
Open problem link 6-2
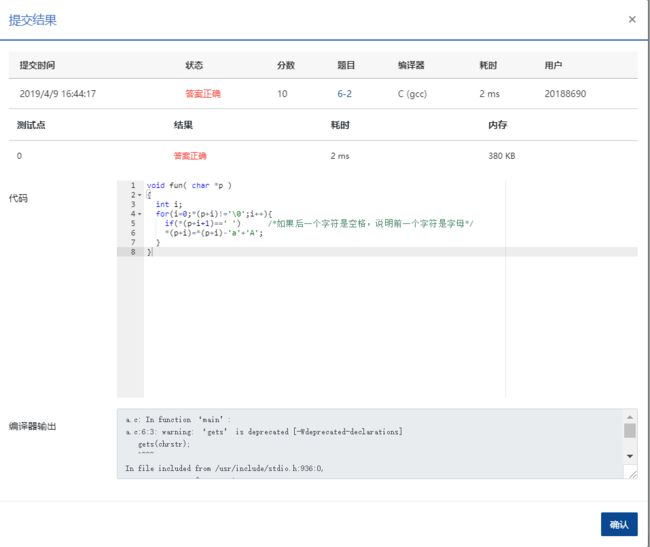(x=344, y=94)
